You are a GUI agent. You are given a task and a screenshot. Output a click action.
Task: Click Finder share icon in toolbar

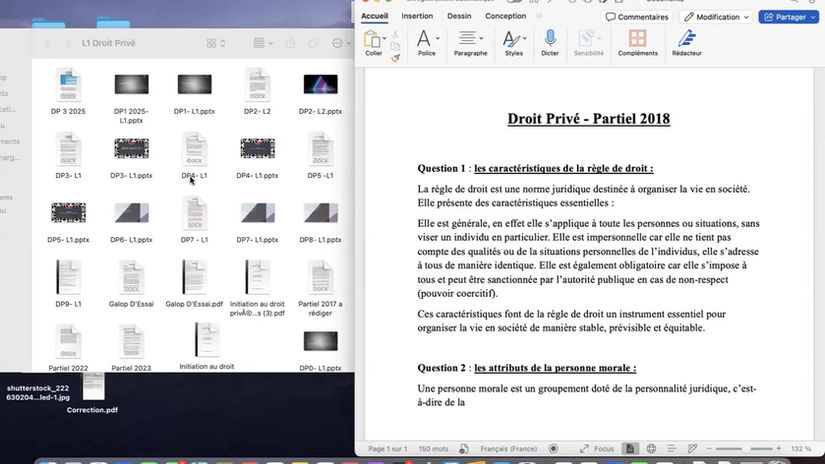point(291,43)
